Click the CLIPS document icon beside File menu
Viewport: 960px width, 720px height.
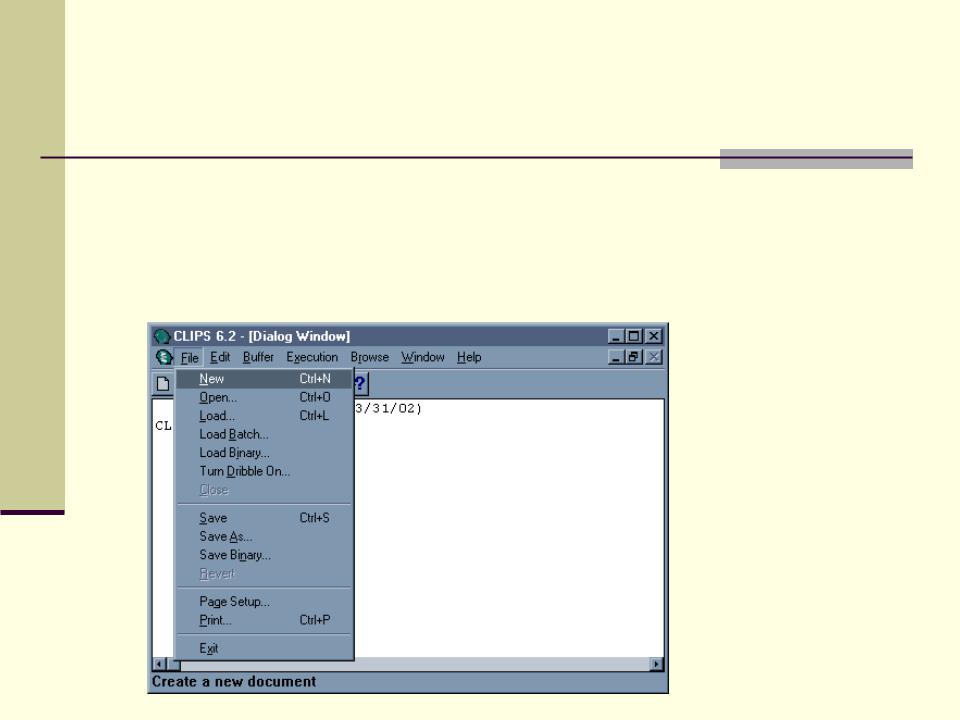tap(164, 357)
